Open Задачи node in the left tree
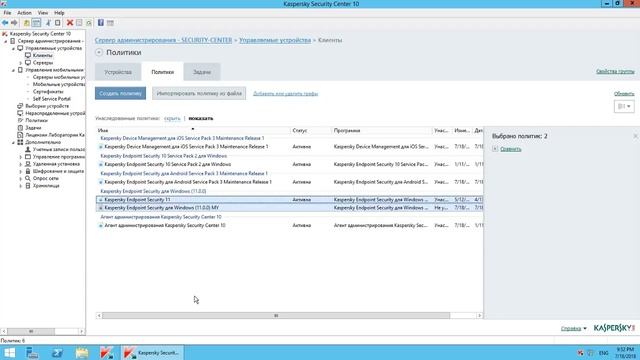Viewport: 640px width, 360px height. pyautogui.click(x=33, y=128)
